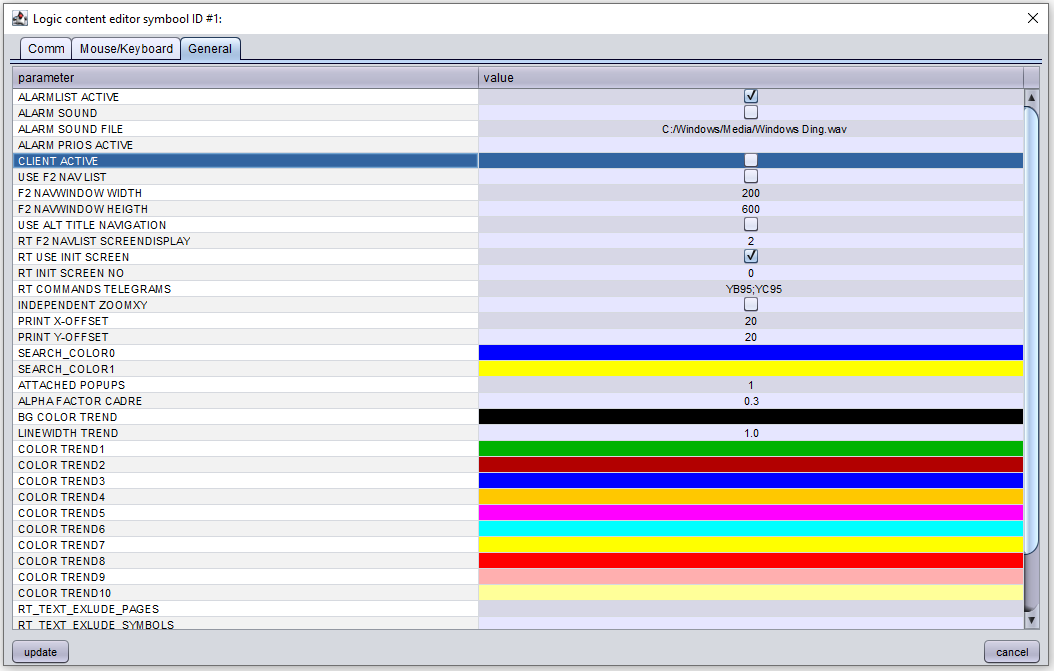Select the yellow SEARCH_COLOR1 swatch
This screenshot has width=1054, height=671.
(750, 368)
